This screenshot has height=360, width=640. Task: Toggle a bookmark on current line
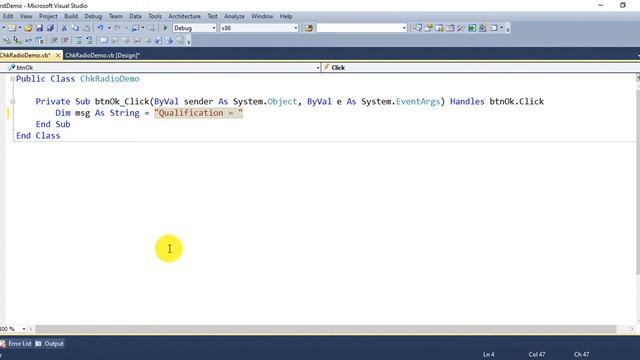pyautogui.click(x=104, y=40)
